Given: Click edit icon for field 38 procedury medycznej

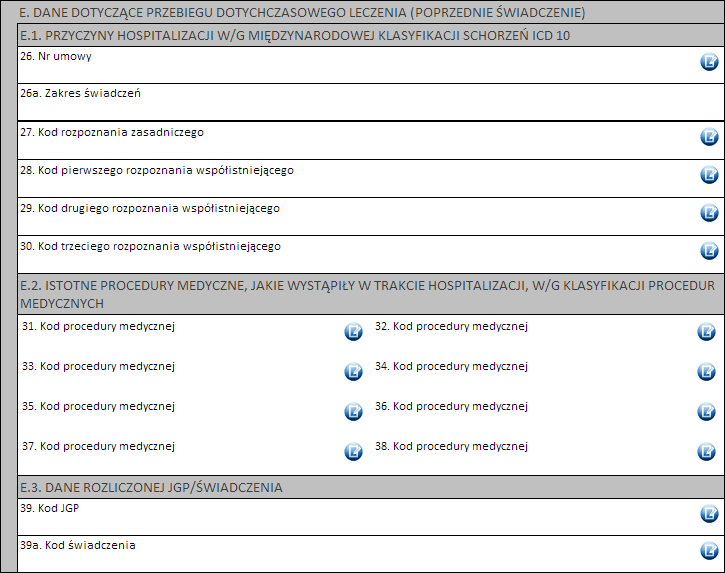Looking at the screenshot, I should point(706,452).
